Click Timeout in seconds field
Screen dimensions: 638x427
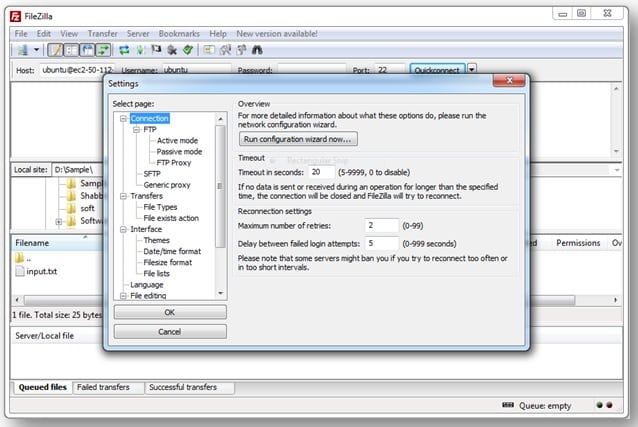pos(321,172)
